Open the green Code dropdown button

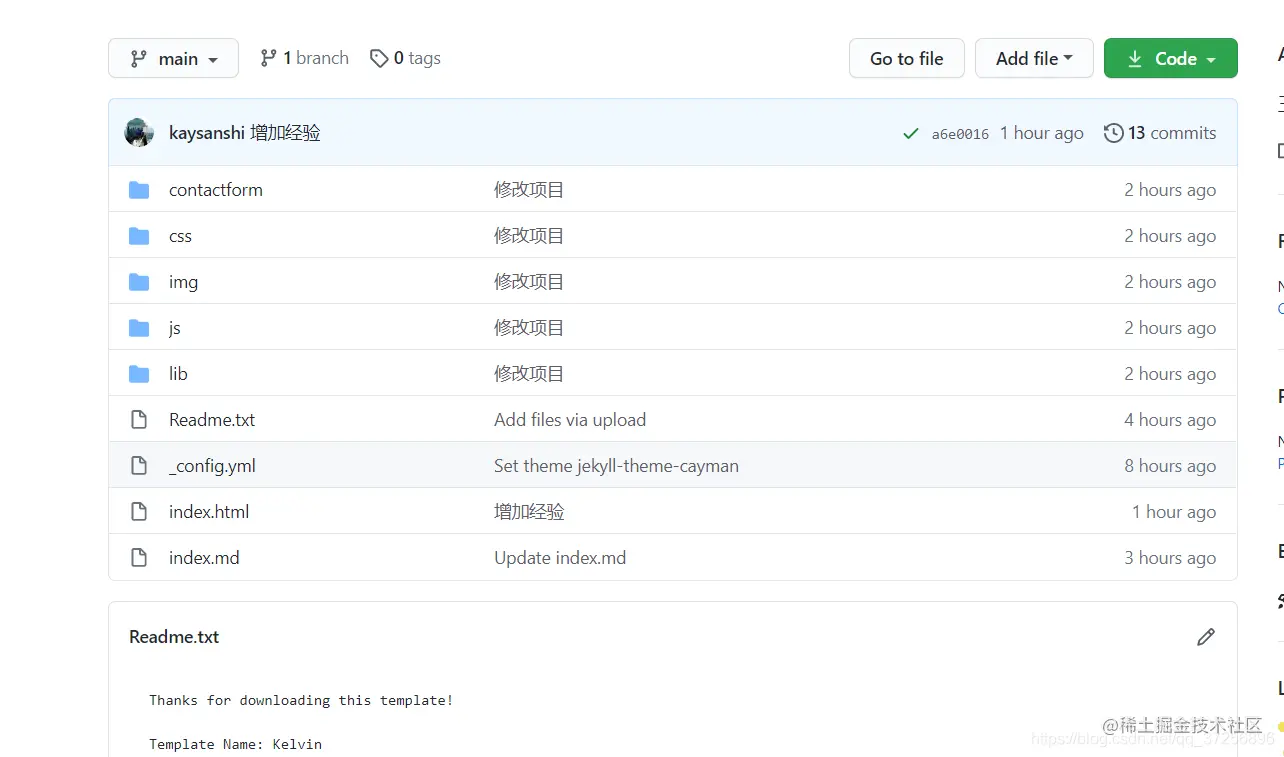pyautogui.click(x=1171, y=58)
